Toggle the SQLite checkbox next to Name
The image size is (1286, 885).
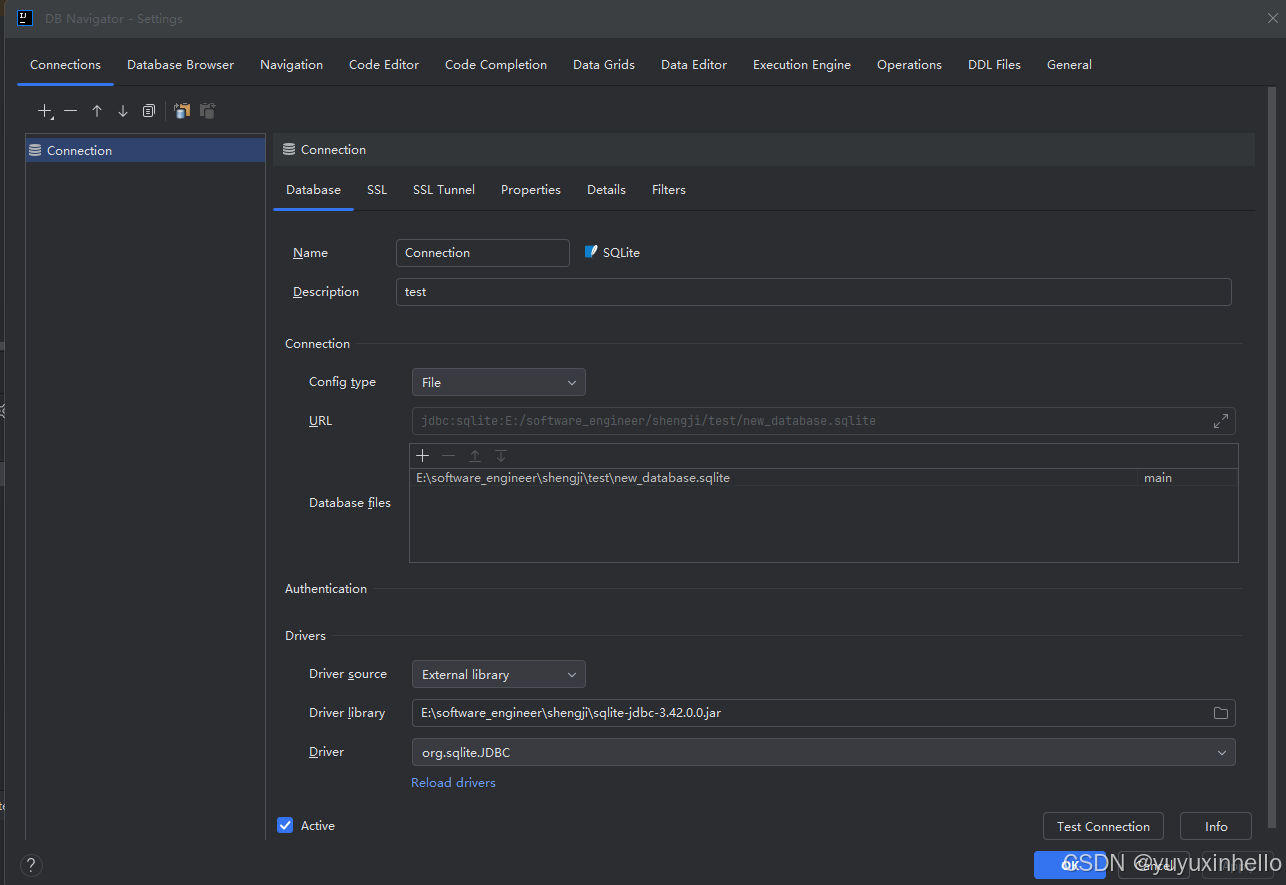pos(590,252)
